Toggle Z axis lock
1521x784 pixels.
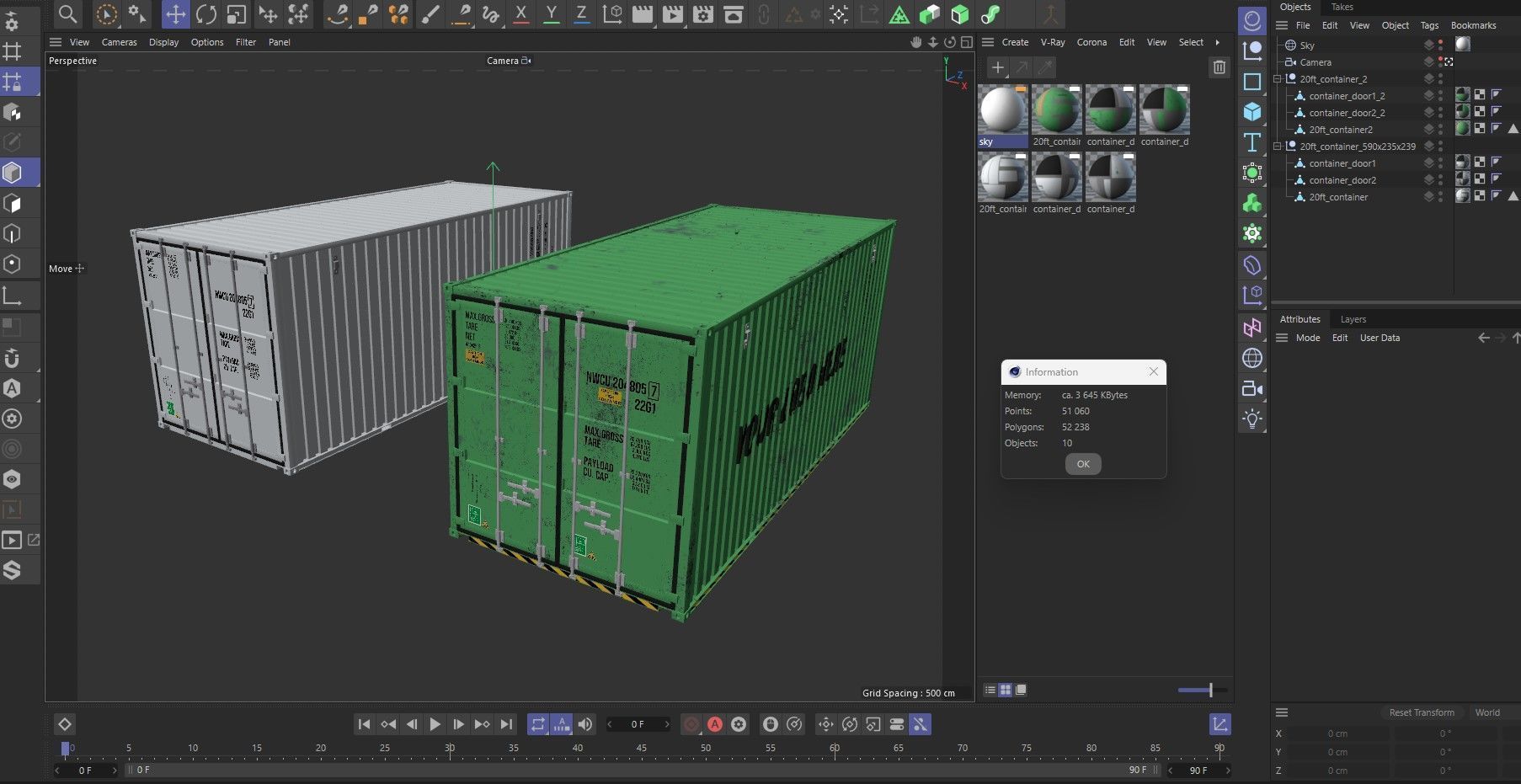coord(581,14)
